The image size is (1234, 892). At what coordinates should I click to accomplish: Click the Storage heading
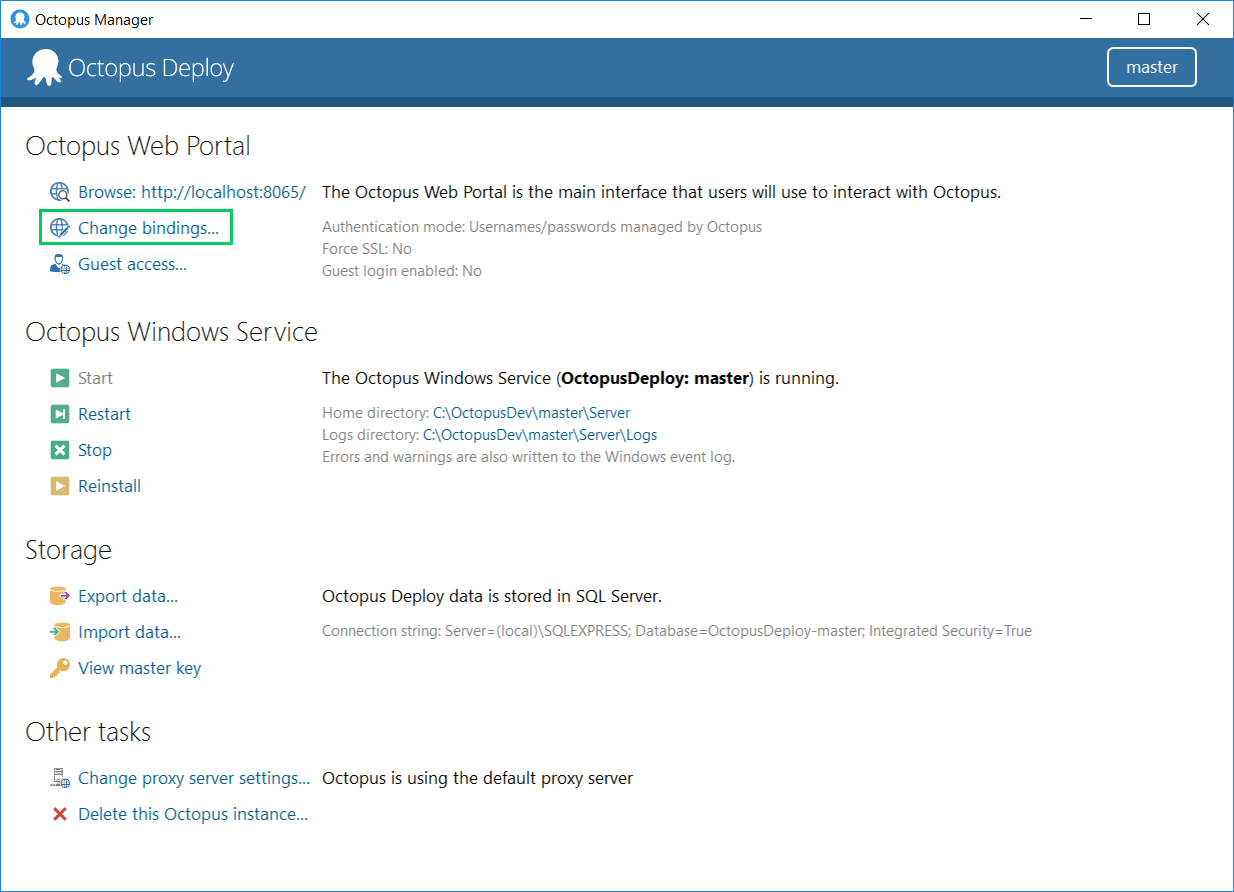69,550
